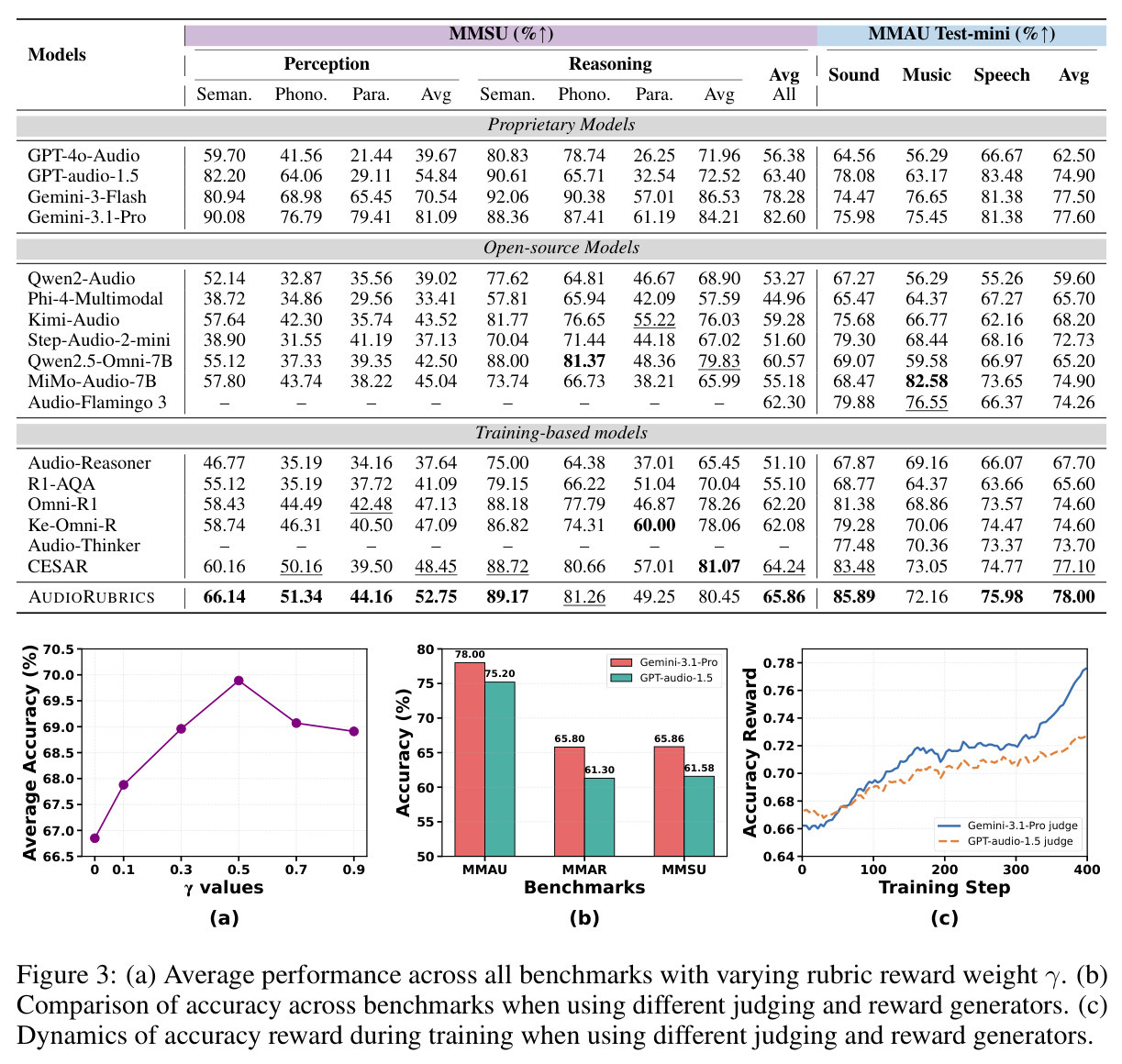Click the "CESAR" row label

[58, 567]
